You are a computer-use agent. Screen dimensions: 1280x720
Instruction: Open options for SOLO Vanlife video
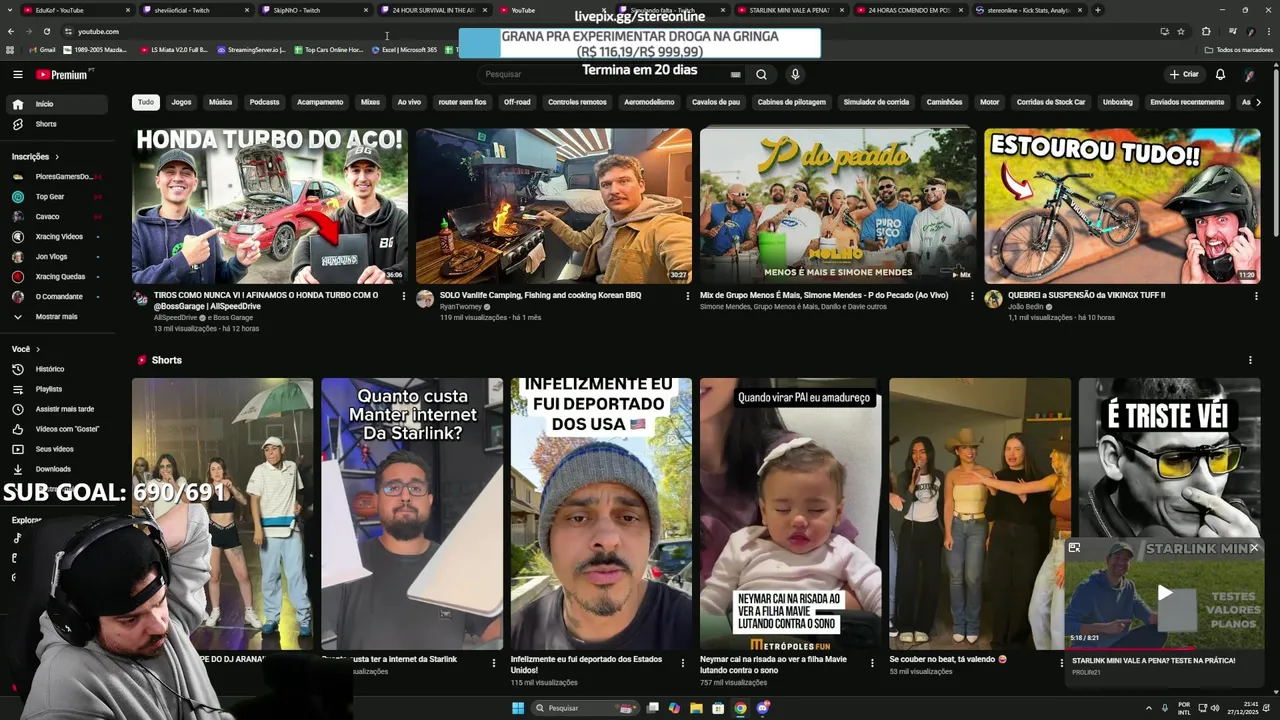coord(688,296)
